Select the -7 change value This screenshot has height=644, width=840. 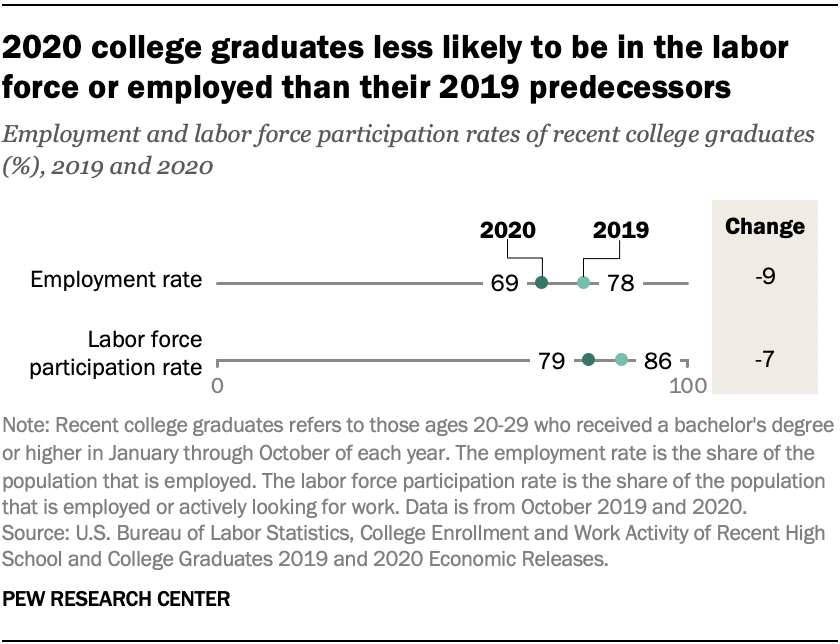pos(765,359)
